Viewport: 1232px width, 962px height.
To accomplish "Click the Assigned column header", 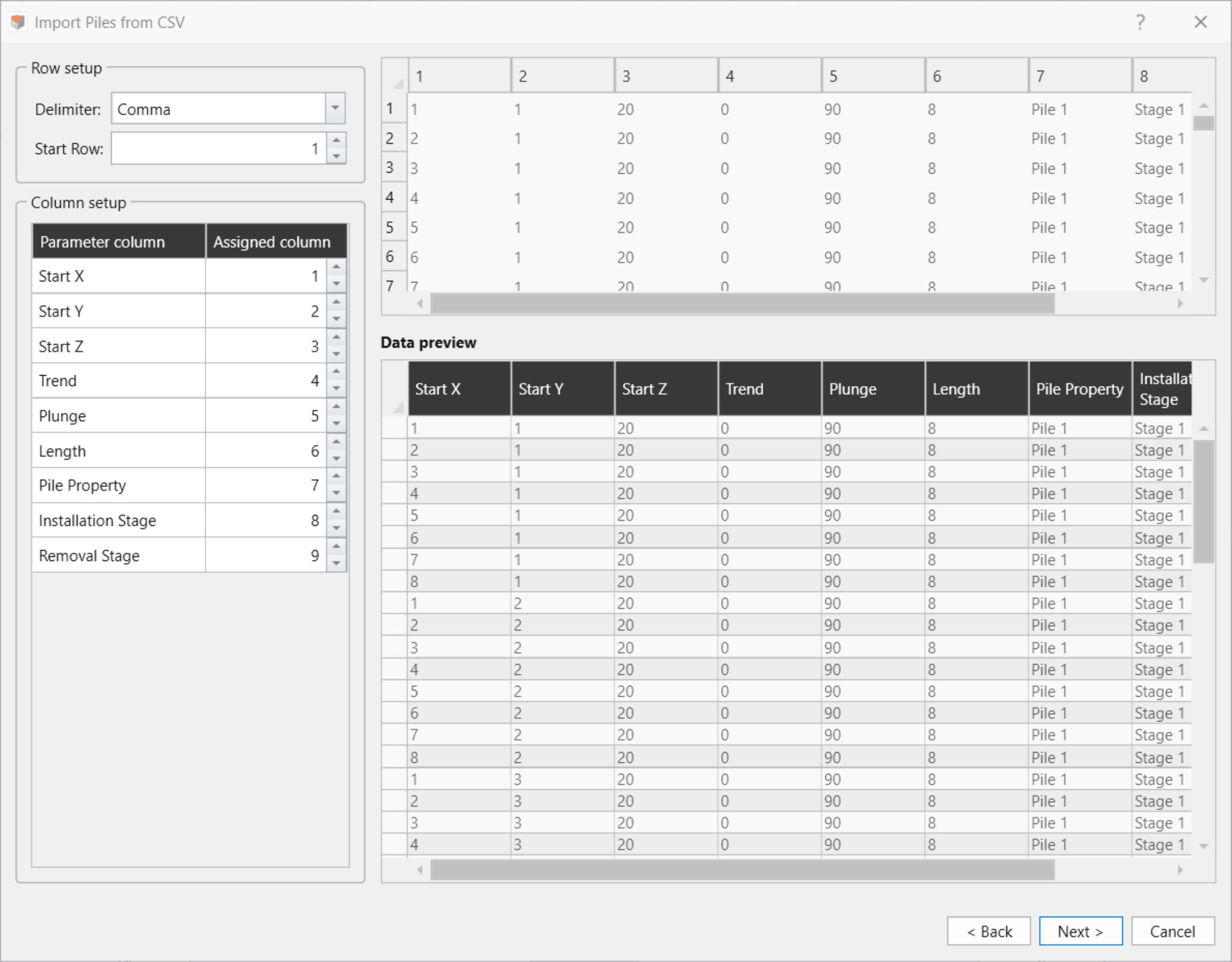I will coord(276,242).
